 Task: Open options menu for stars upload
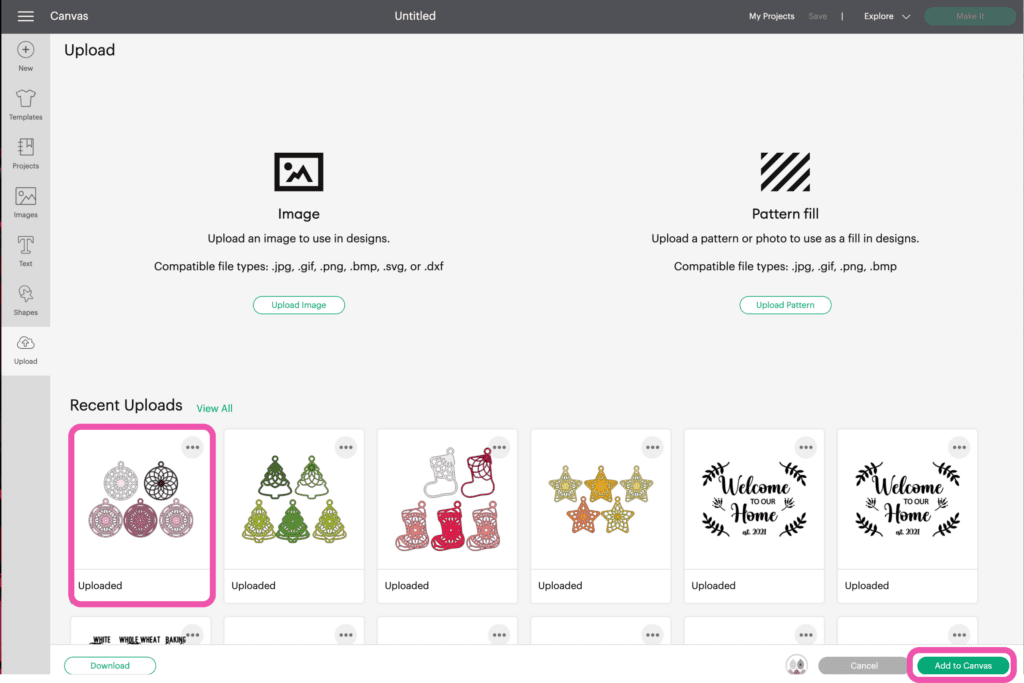click(x=652, y=447)
